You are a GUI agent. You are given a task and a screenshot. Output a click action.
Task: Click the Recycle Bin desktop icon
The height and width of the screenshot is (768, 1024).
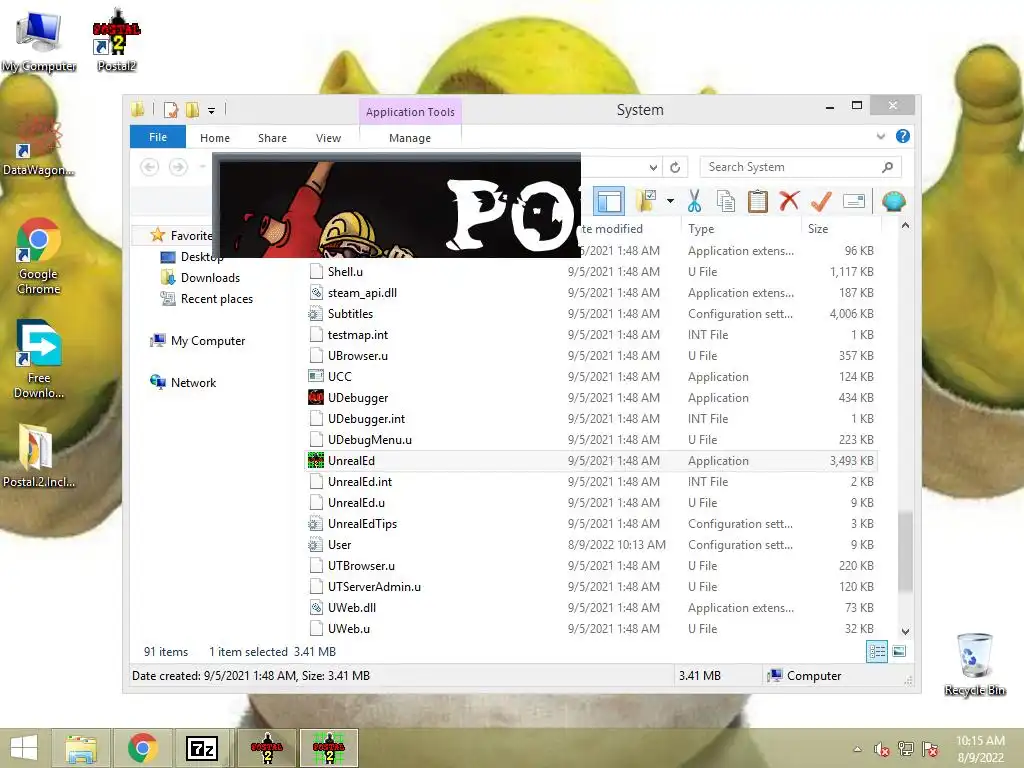[974, 664]
